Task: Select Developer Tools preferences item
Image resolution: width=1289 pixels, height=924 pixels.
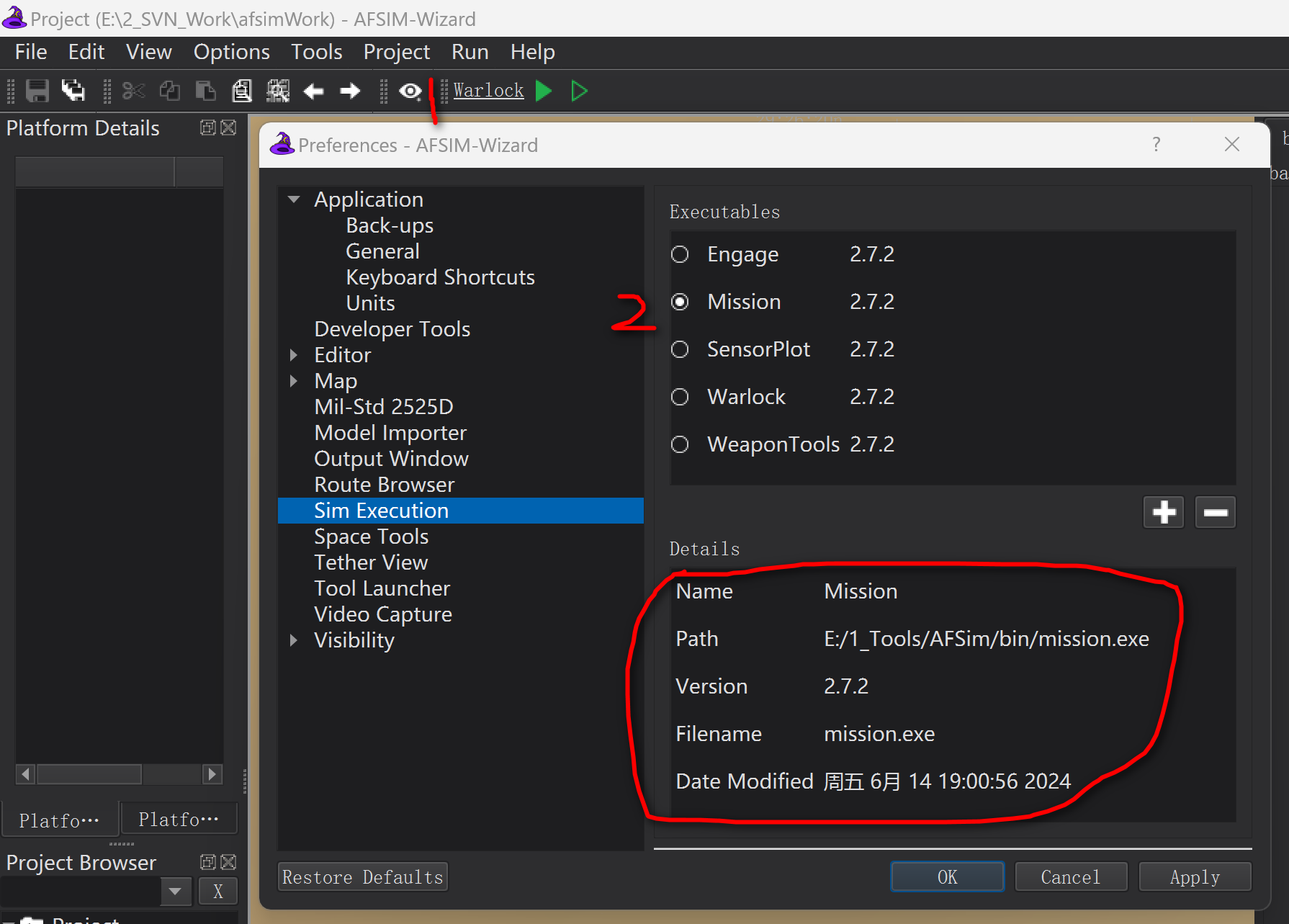Action: click(392, 329)
